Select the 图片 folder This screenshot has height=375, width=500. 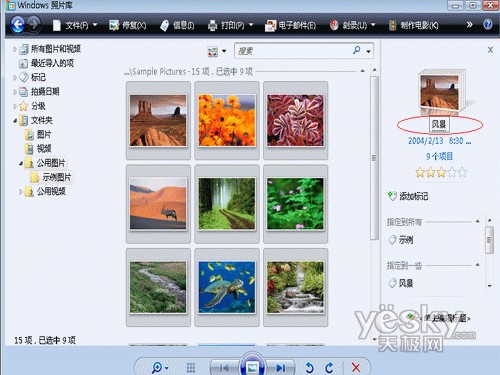click(44, 134)
